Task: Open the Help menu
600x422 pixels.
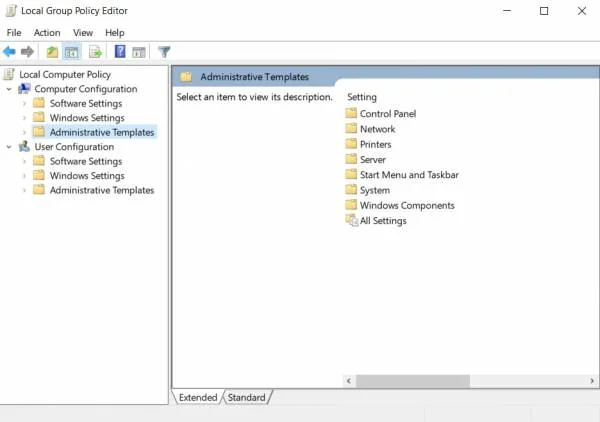Action: [115, 33]
